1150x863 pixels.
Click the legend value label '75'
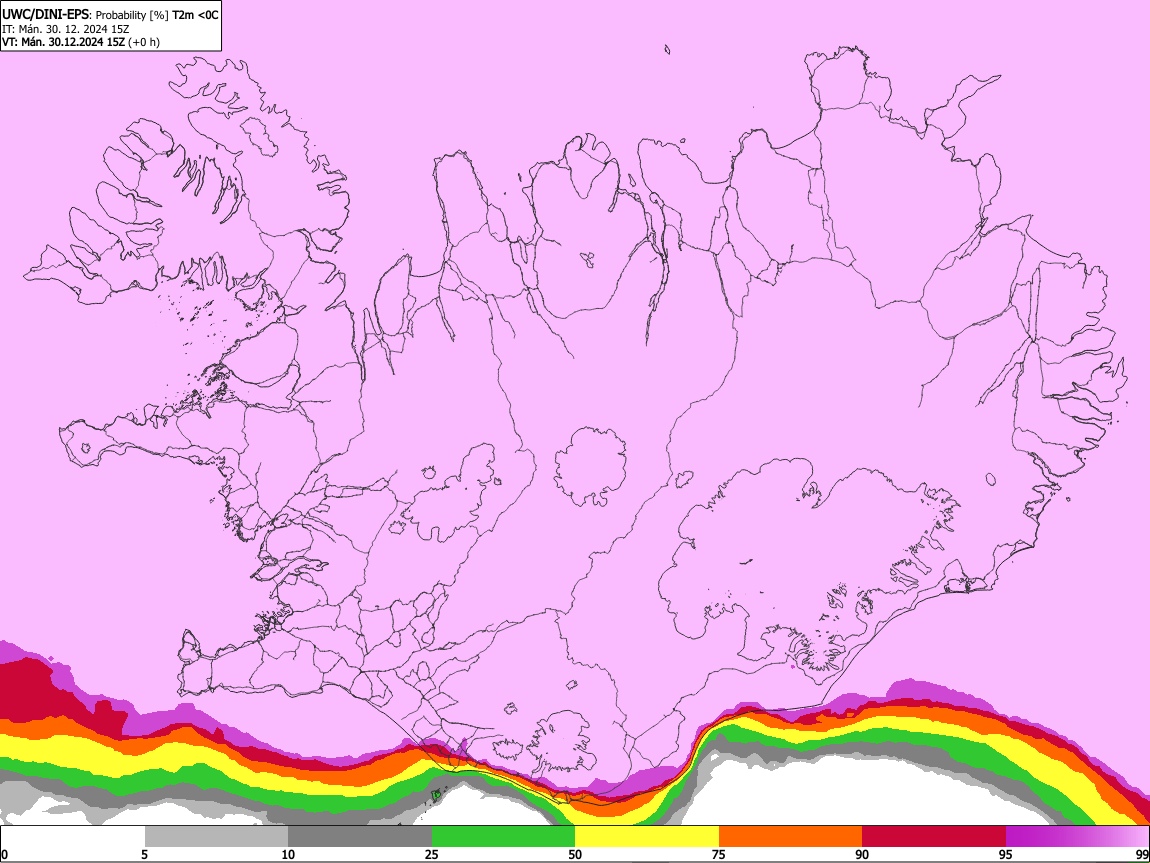719,854
